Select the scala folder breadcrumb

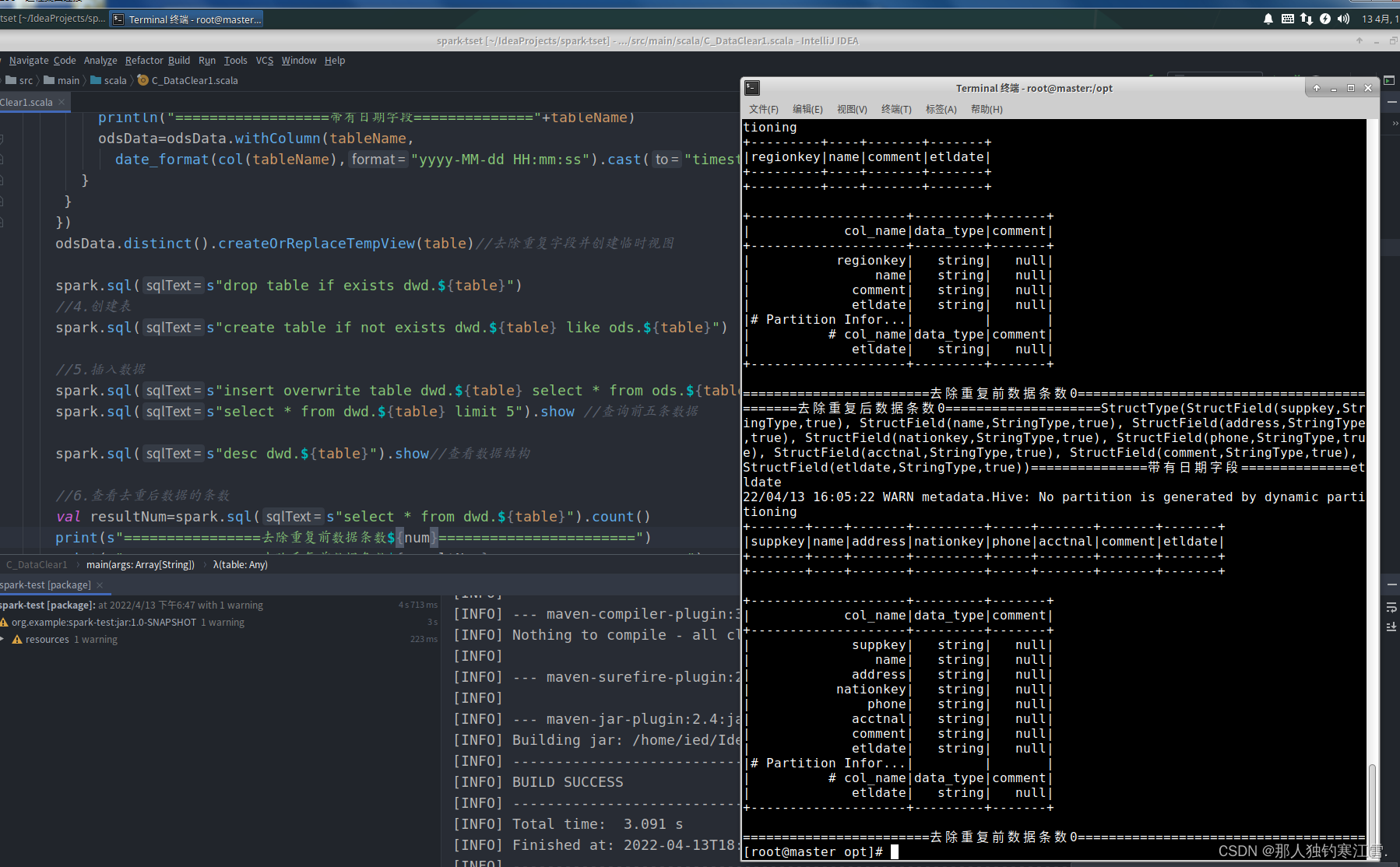pyautogui.click(x=108, y=80)
